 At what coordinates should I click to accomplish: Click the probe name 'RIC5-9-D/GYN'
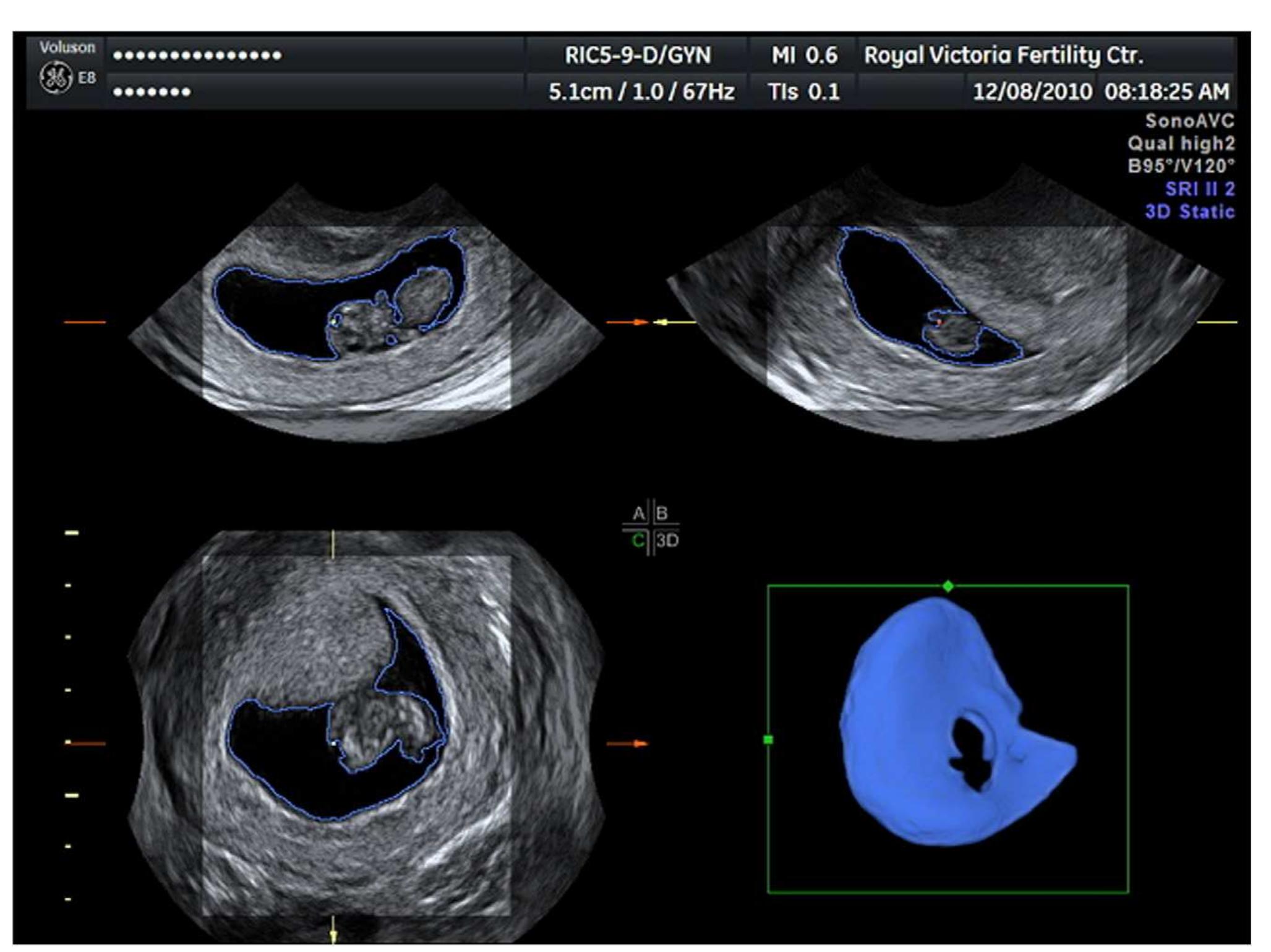tap(638, 56)
